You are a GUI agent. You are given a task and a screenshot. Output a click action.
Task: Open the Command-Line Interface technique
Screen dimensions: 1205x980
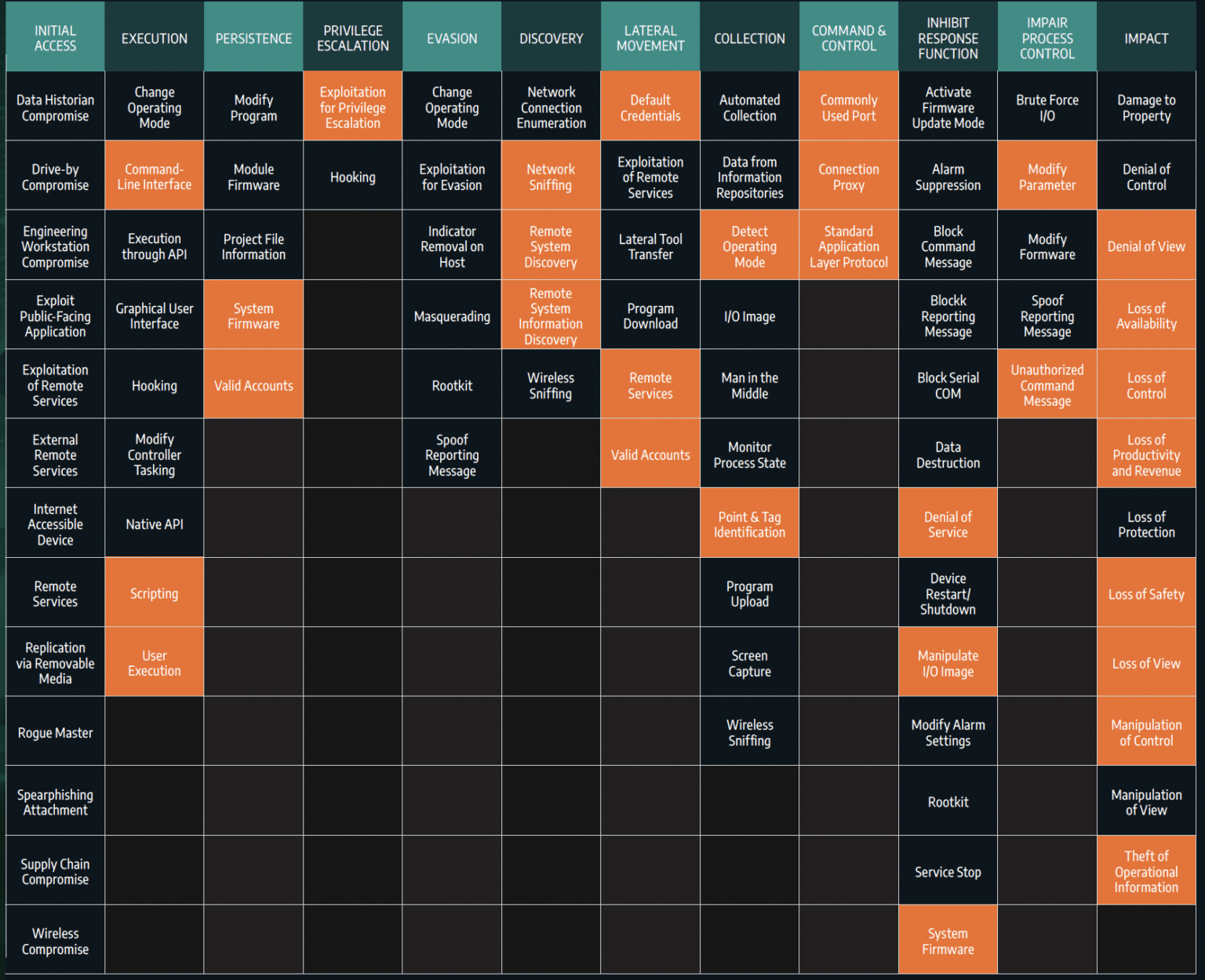(x=155, y=176)
